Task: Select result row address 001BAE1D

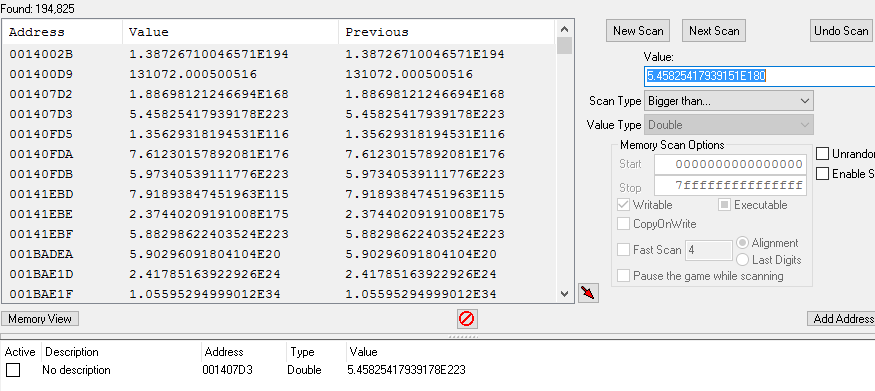Action: [x=41, y=274]
